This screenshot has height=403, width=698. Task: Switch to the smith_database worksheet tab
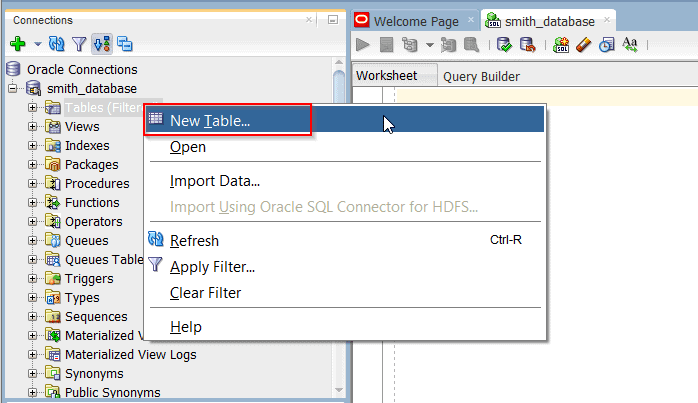pyautogui.click(x=549, y=21)
